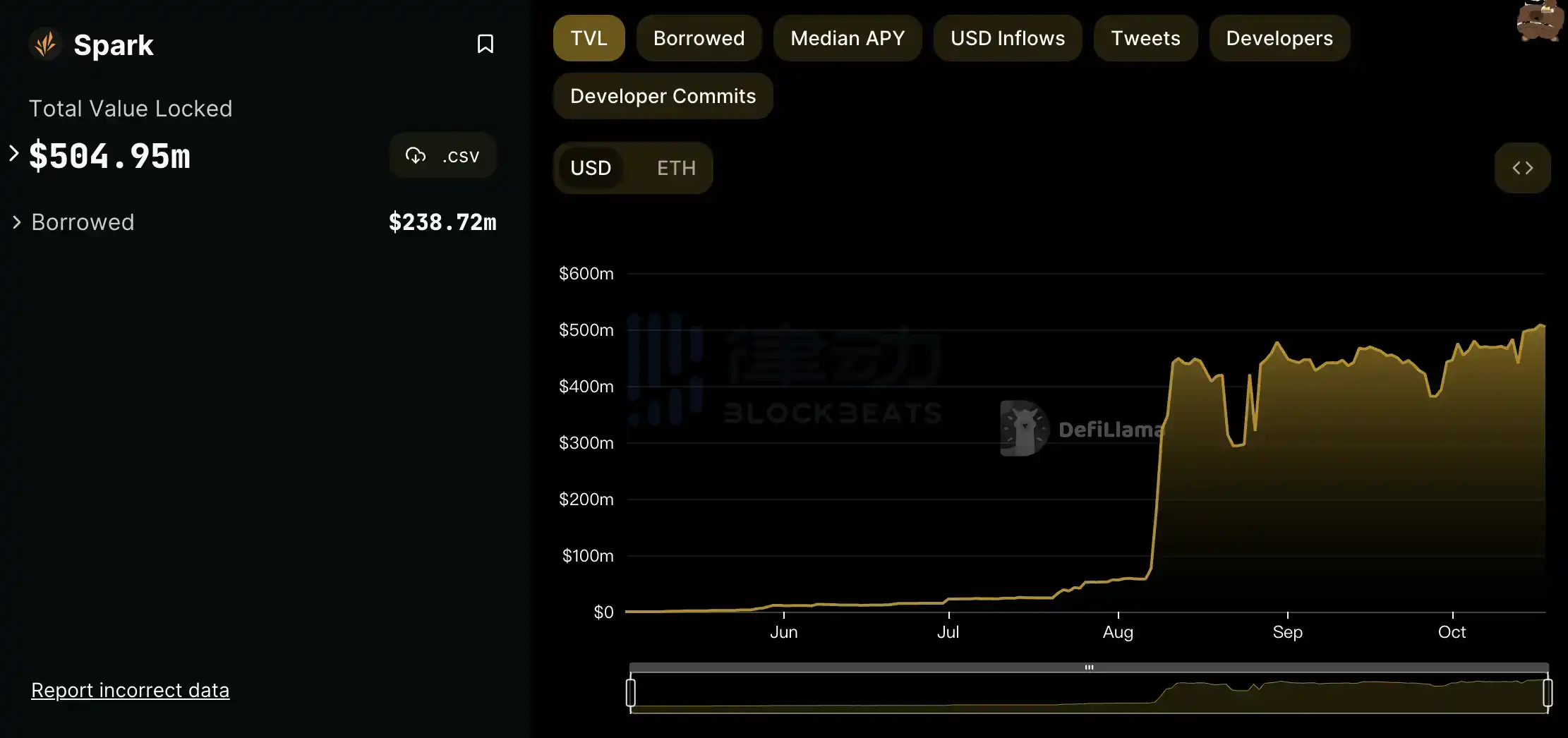Image resolution: width=1568 pixels, height=738 pixels.
Task: Toggle the TVL chart metric
Action: [589, 38]
